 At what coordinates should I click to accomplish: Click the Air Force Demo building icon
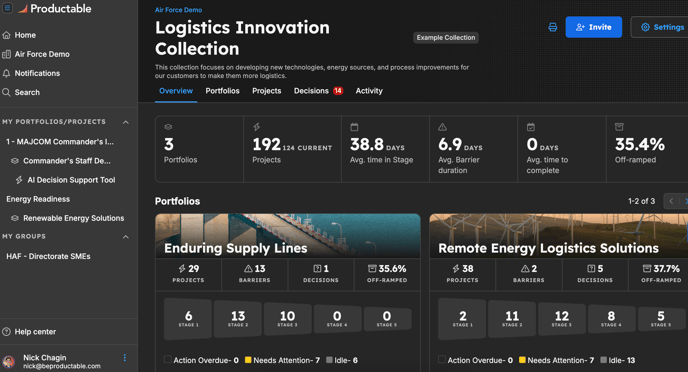7,54
